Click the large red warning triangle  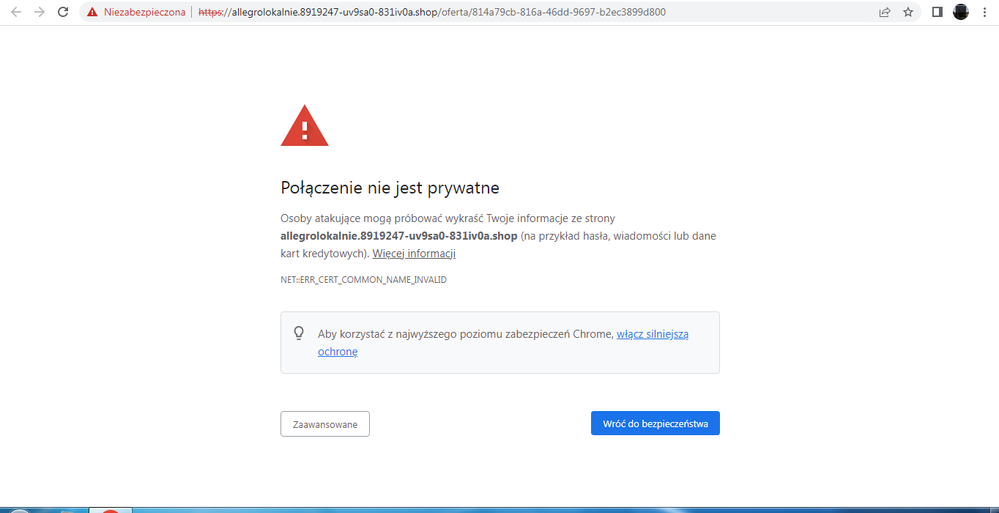pos(305,126)
